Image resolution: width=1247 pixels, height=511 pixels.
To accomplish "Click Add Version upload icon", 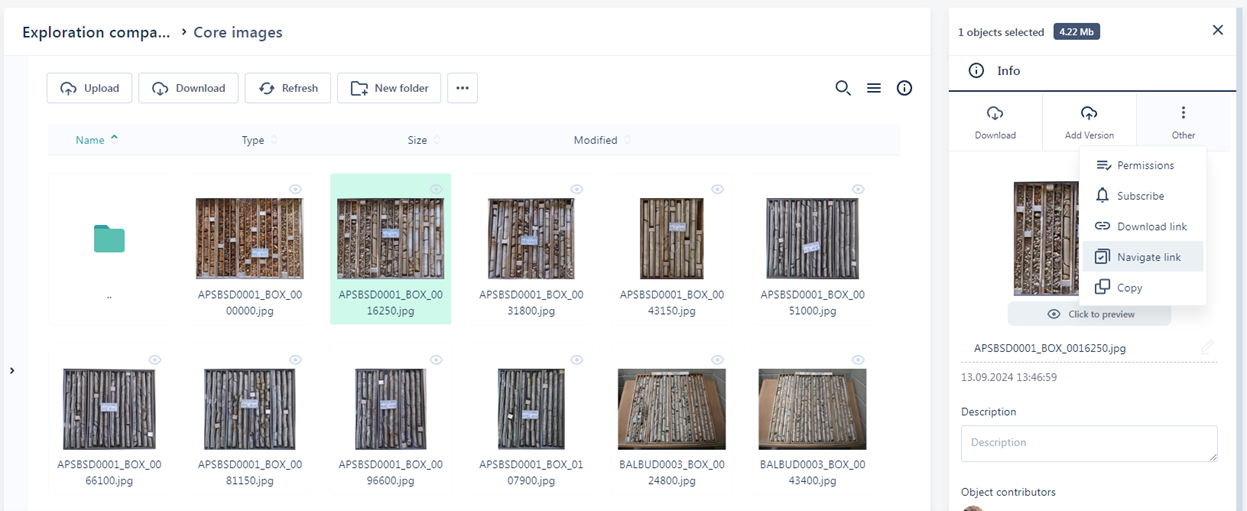I will (1089, 114).
